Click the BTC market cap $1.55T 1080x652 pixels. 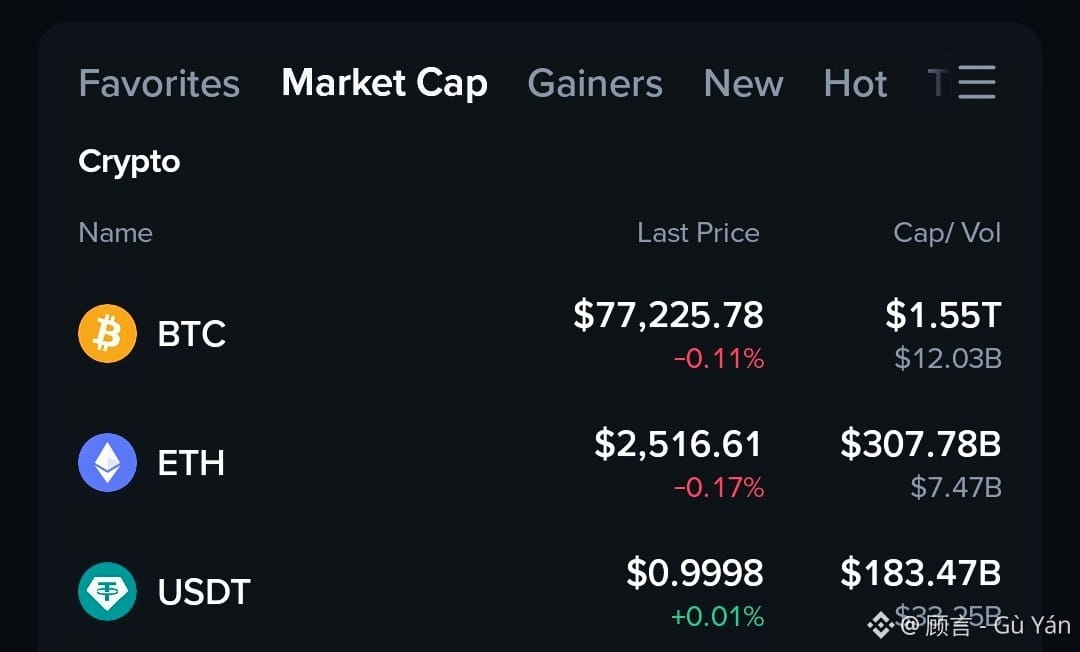click(943, 315)
